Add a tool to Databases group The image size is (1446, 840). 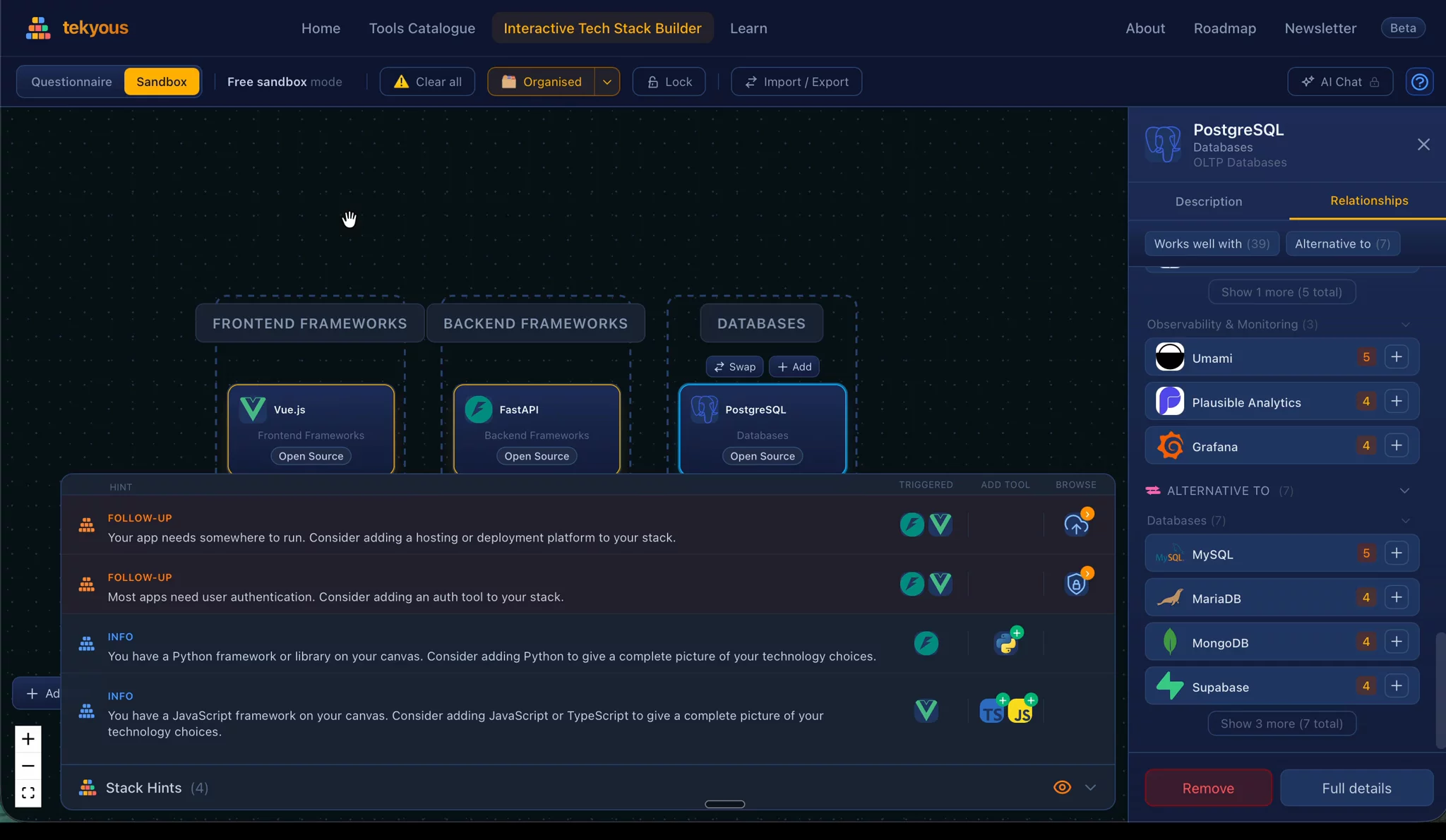794,367
